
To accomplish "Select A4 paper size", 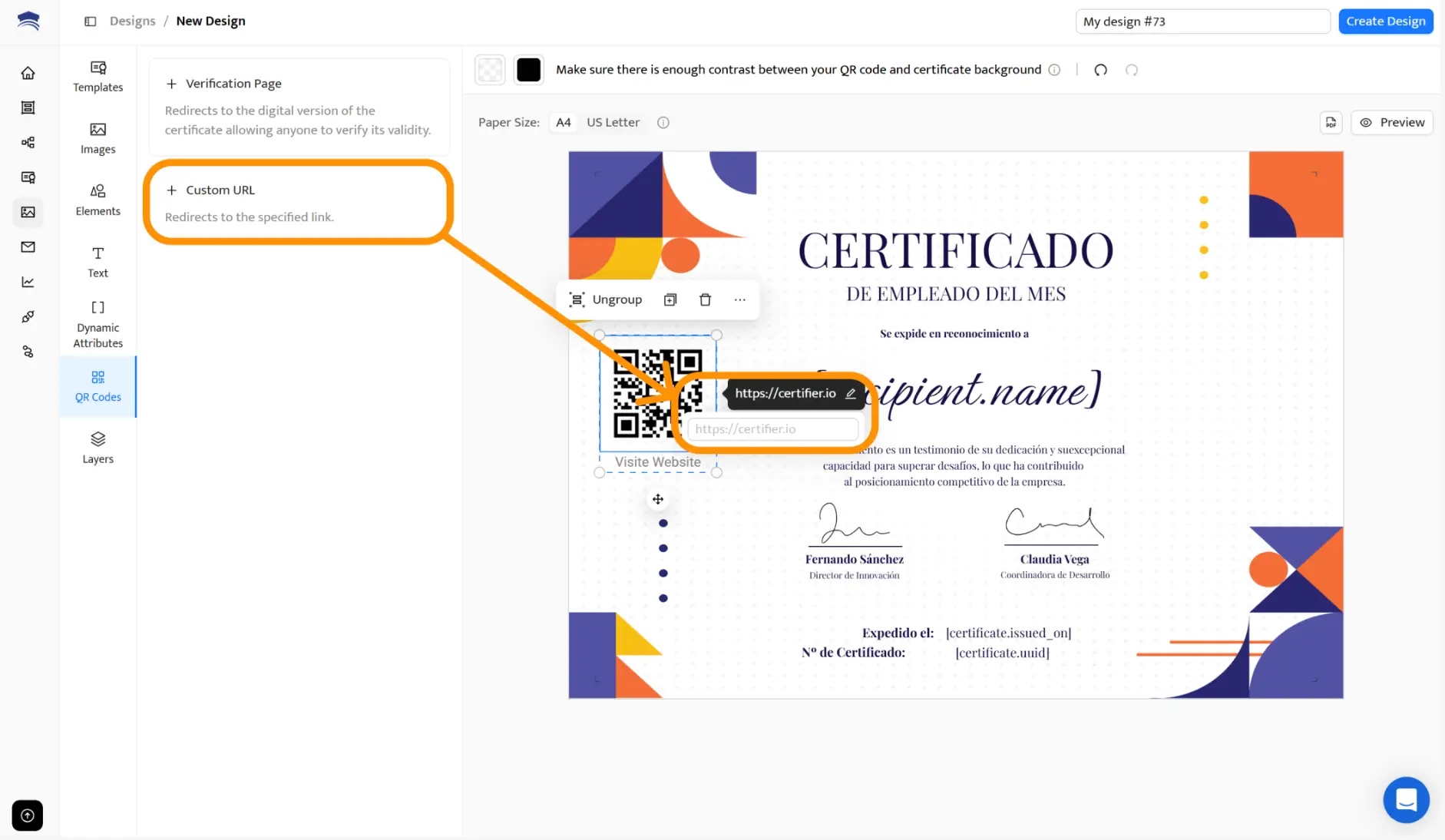I will click(x=563, y=122).
